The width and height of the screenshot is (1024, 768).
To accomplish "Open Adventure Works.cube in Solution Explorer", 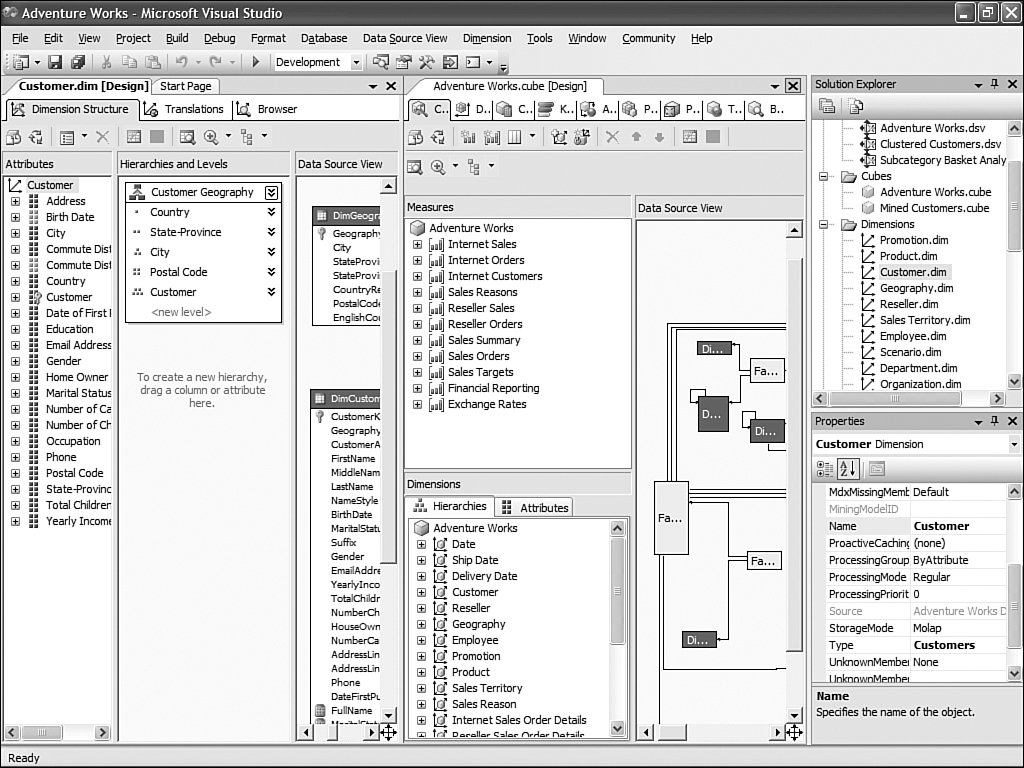I will [x=935, y=192].
